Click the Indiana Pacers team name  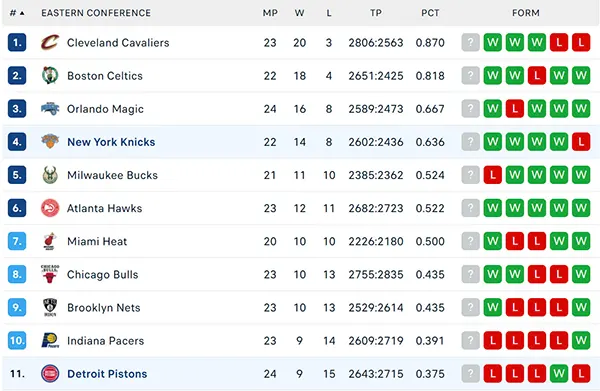point(106,340)
